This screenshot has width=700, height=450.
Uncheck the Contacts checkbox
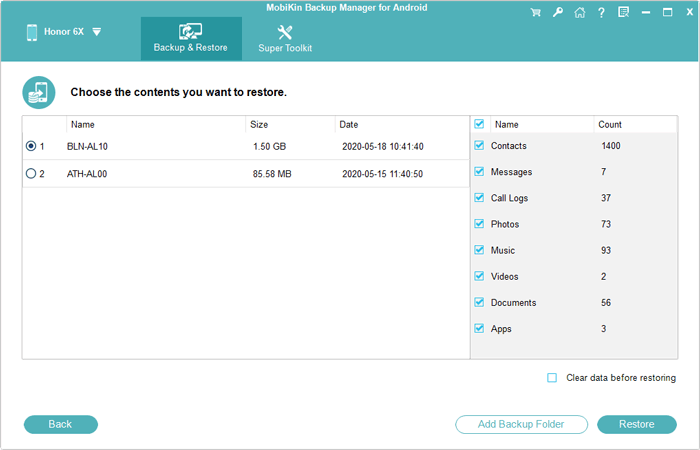click(x=480, y=146)
